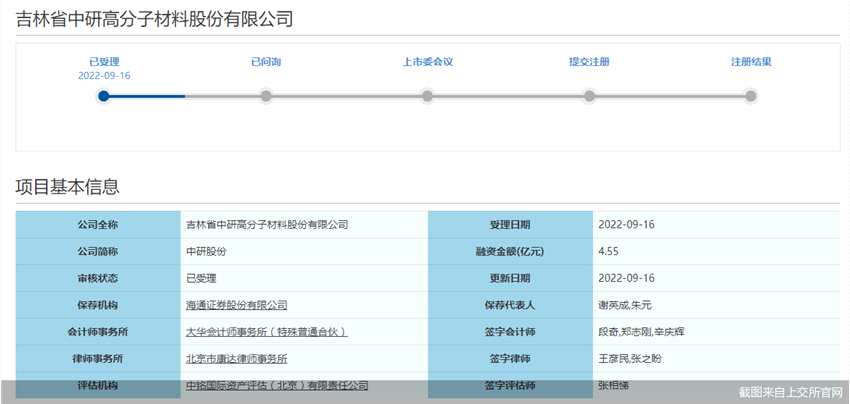Open the 海通证券股份有限公司 sponsor link
Screen dimensions: 850x404
coord(236,305)
